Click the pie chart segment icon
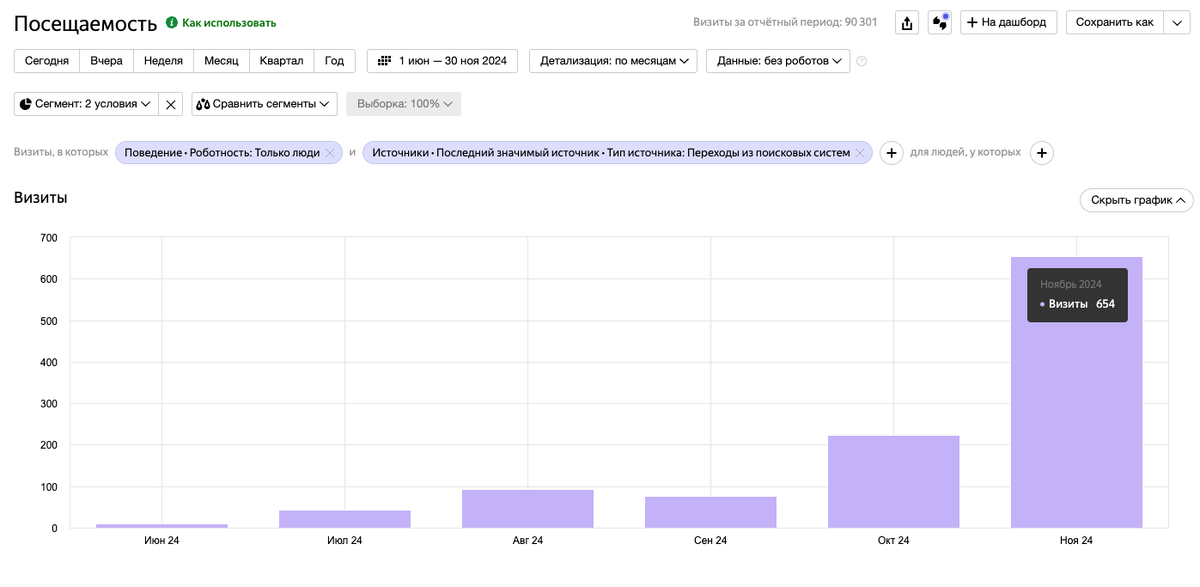This screenshot has width=1200, height=587. [26, 104]
